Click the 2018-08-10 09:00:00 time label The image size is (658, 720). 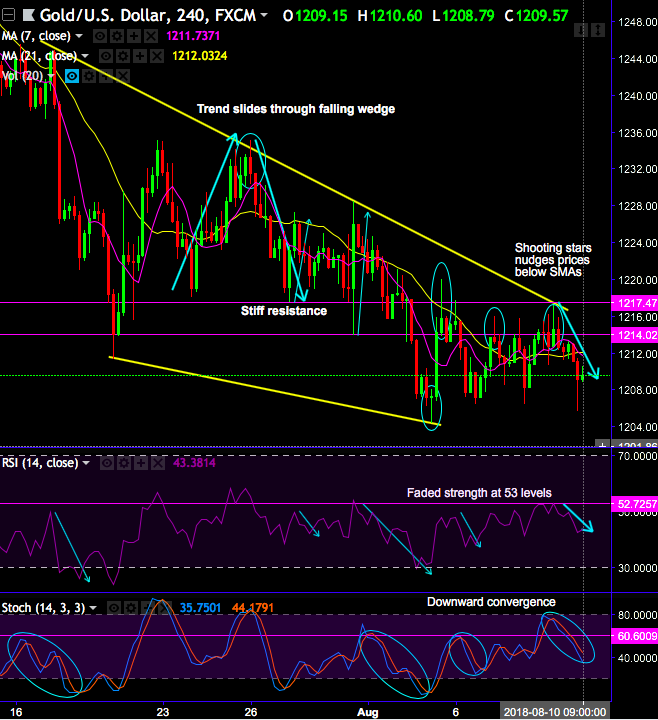pyautogui.click(x=555, y=712)
